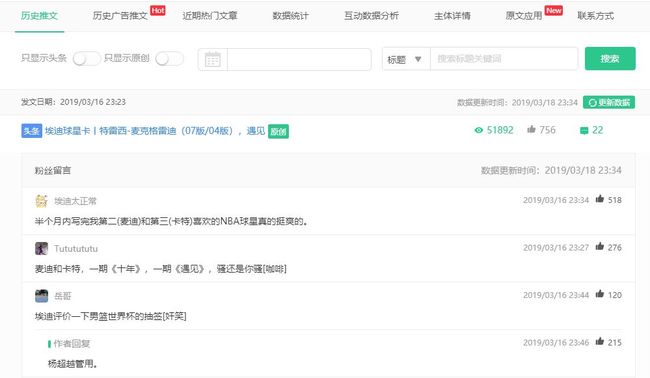Click the like icon beside 276
Screen dimensions: 650x378
(599, 247)
